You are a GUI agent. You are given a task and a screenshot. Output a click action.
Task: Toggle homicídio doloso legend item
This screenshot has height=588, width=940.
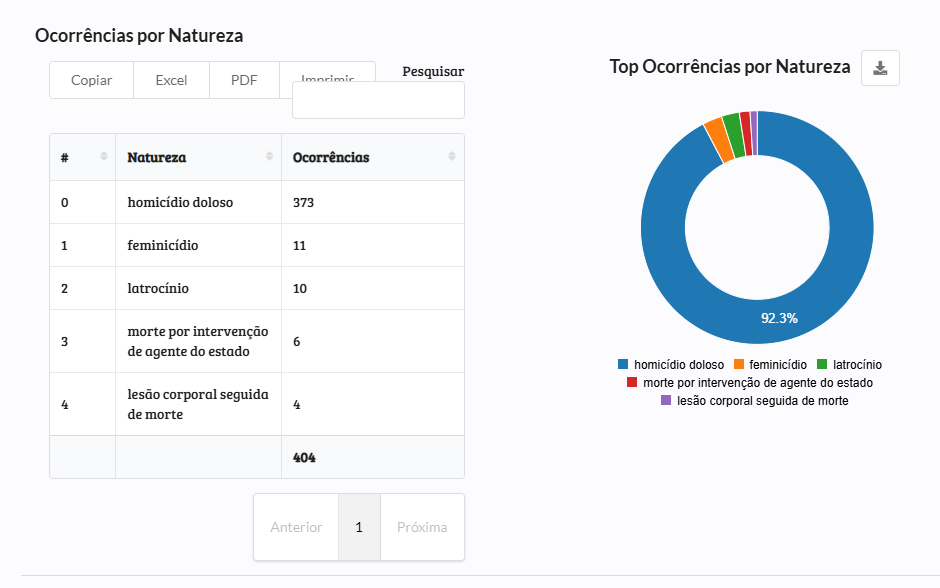(x=671, y=365)
